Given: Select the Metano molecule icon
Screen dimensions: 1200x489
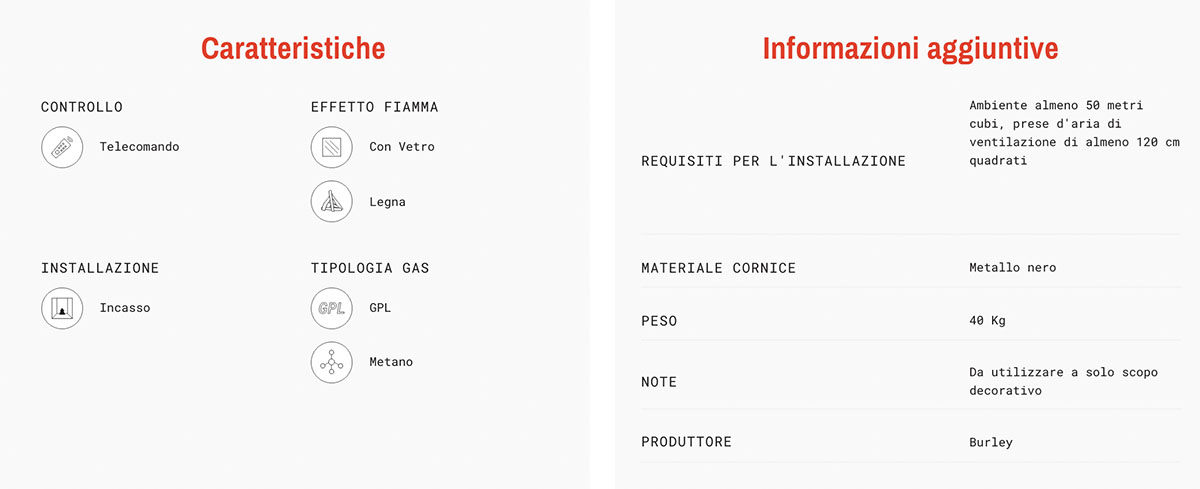Looking at the screenshot, I should coord(332,362).
